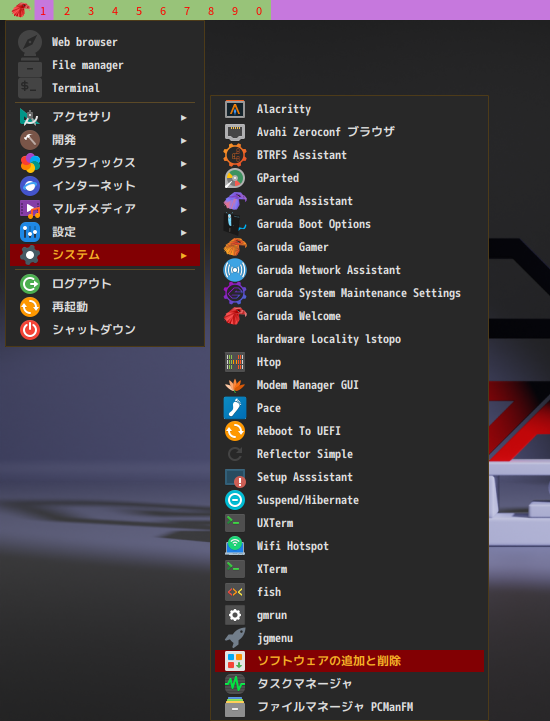This screenshot has height=721, width=550.
Task: Click the Garuda Welcome red eagle icon
Action: click(x=235, y=316)
